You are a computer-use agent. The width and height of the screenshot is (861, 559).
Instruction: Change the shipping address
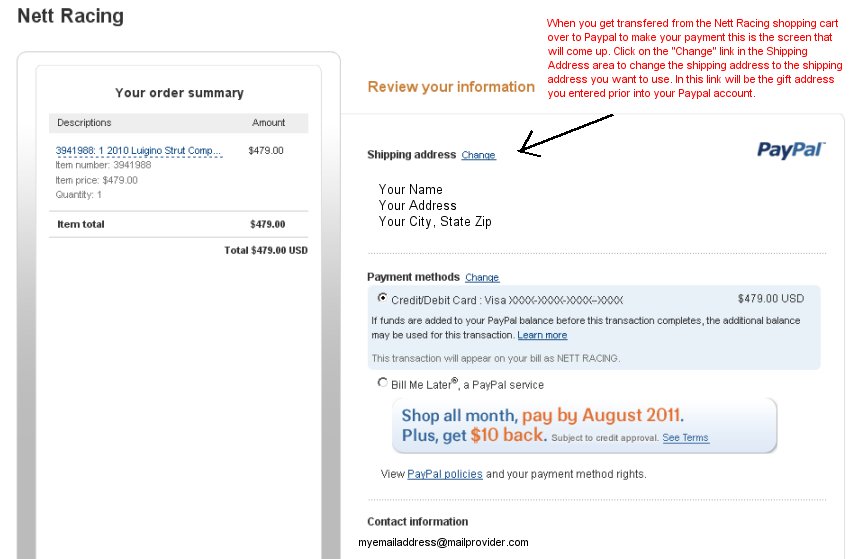[x=478, y=155]
